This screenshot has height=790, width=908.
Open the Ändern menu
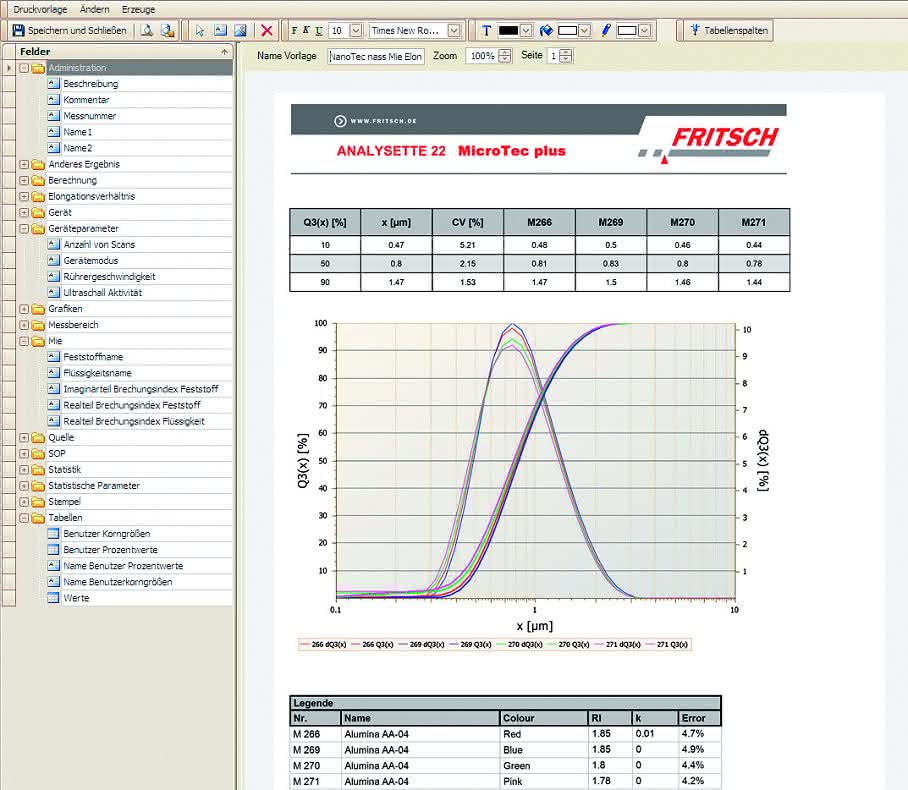[94, 9]
